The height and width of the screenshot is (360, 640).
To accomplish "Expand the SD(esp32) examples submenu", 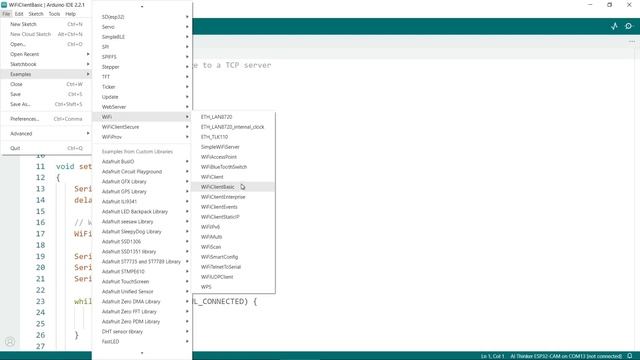I will click(142, 17).
